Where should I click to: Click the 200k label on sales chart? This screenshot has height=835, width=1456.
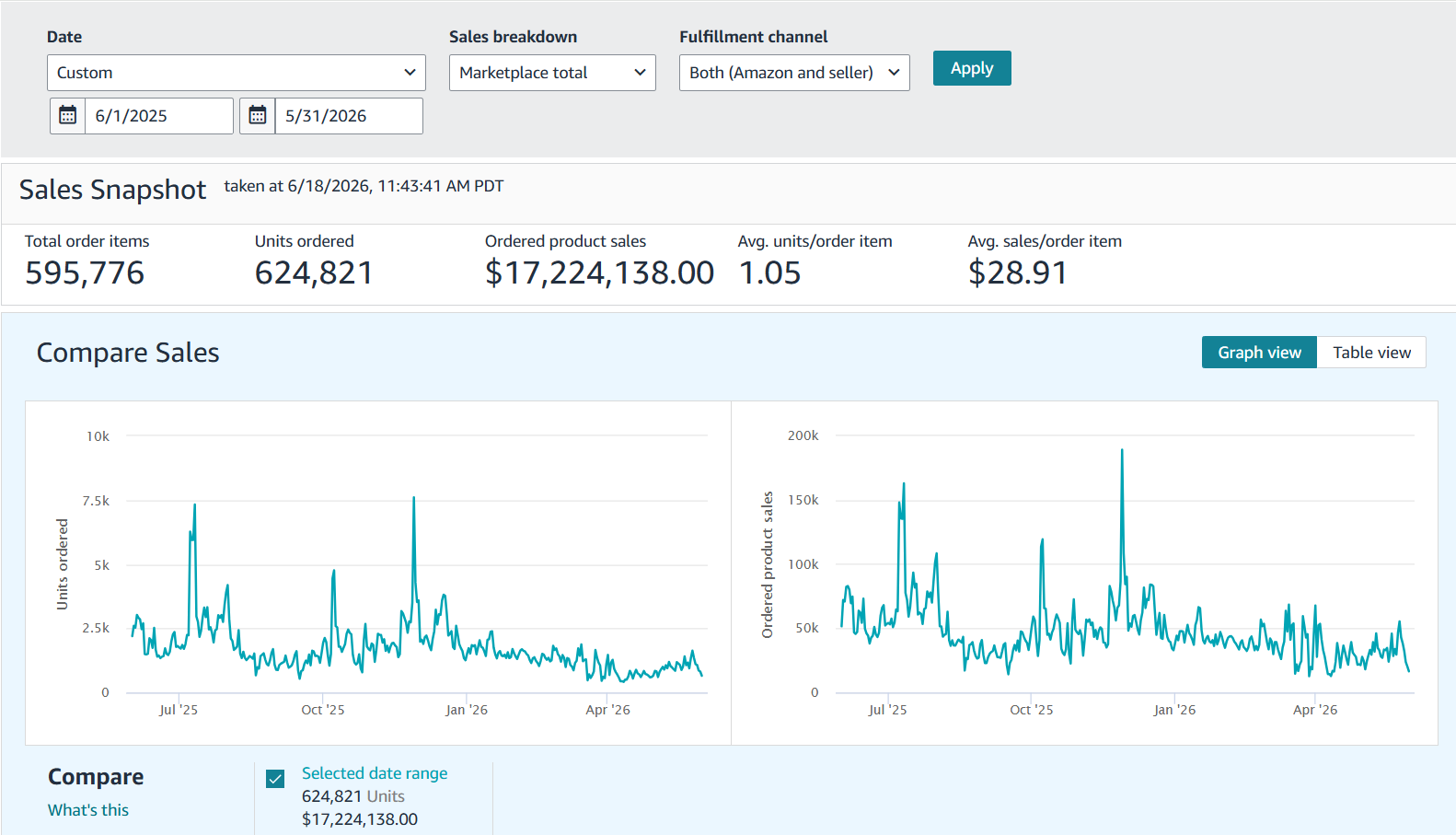pyautogui.click(x=803, y=435)
